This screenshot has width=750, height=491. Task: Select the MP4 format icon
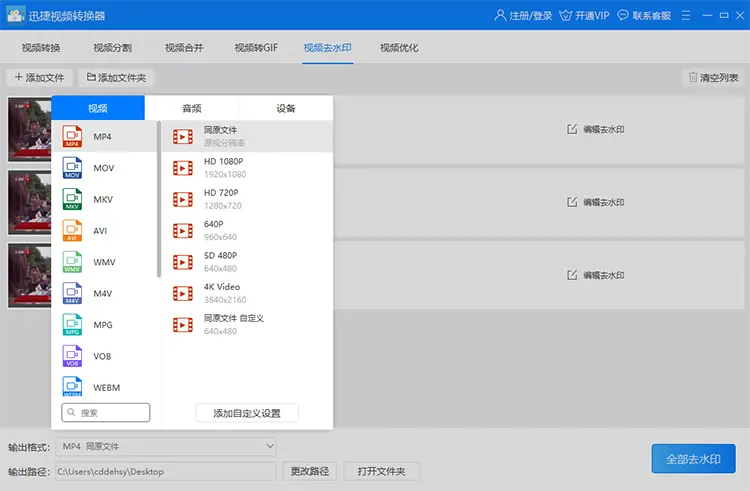72,136
